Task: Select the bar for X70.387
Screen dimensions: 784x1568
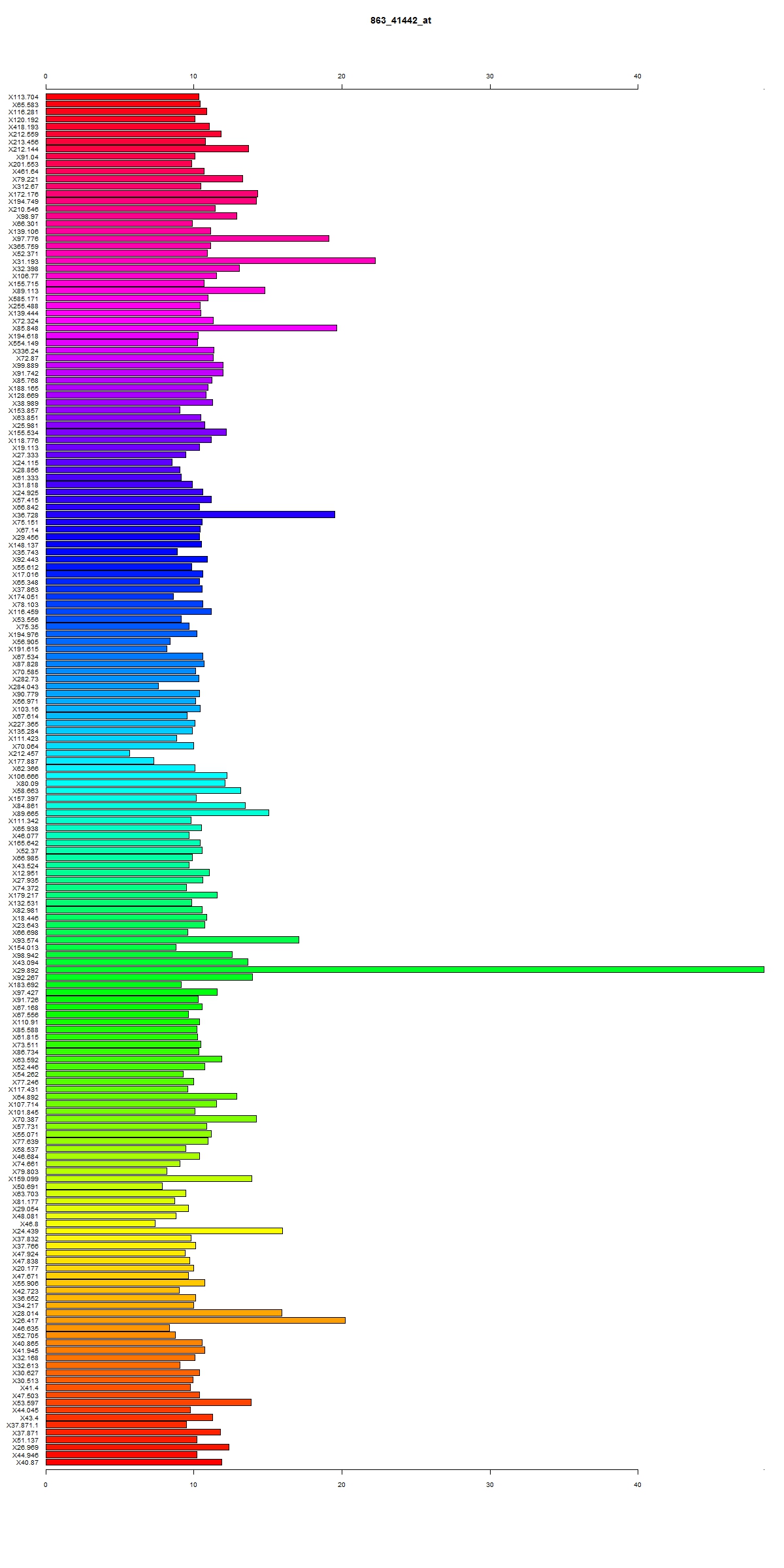Action: tap(151, 1119)
